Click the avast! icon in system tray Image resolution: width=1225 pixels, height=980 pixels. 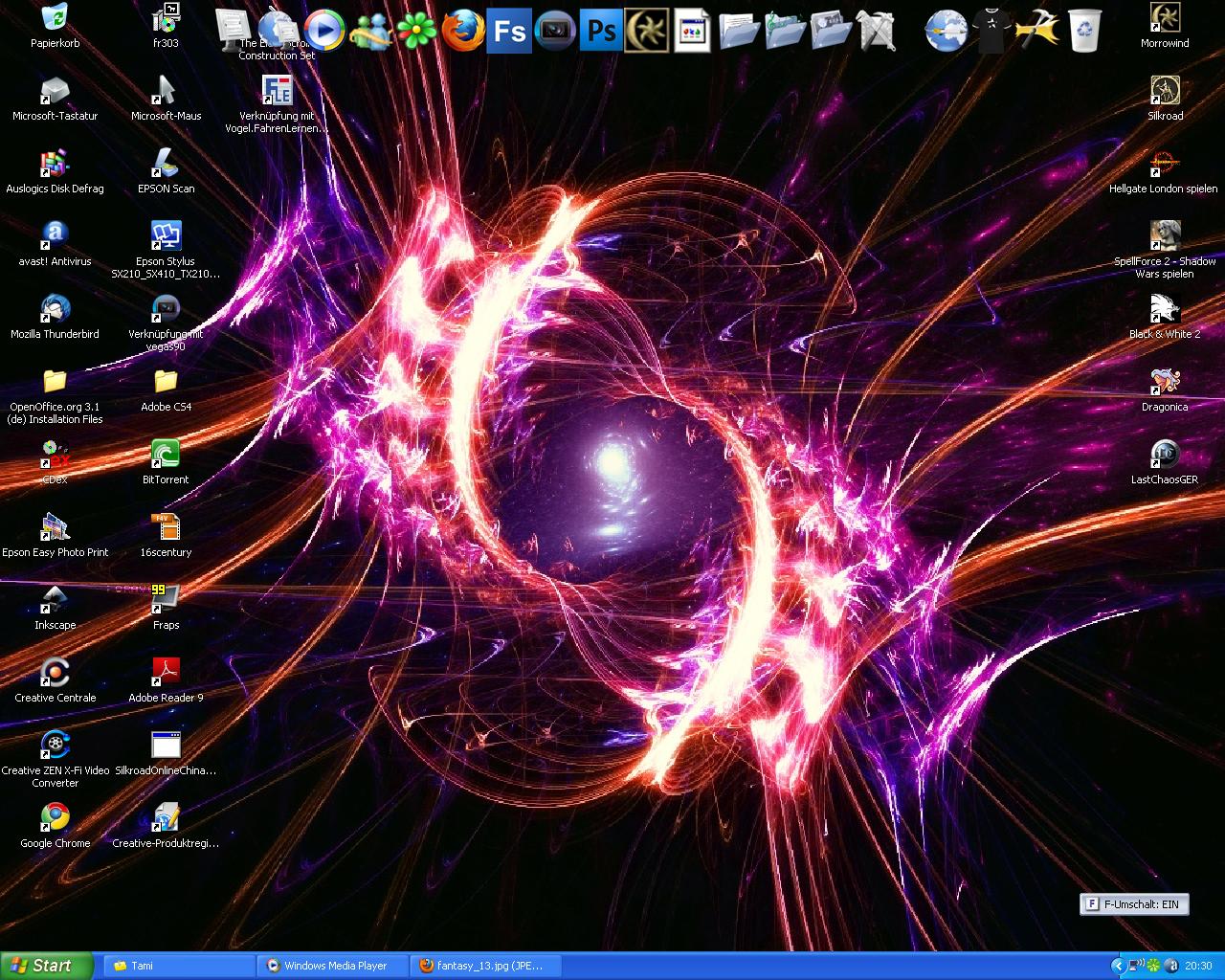pos(1171,966)
